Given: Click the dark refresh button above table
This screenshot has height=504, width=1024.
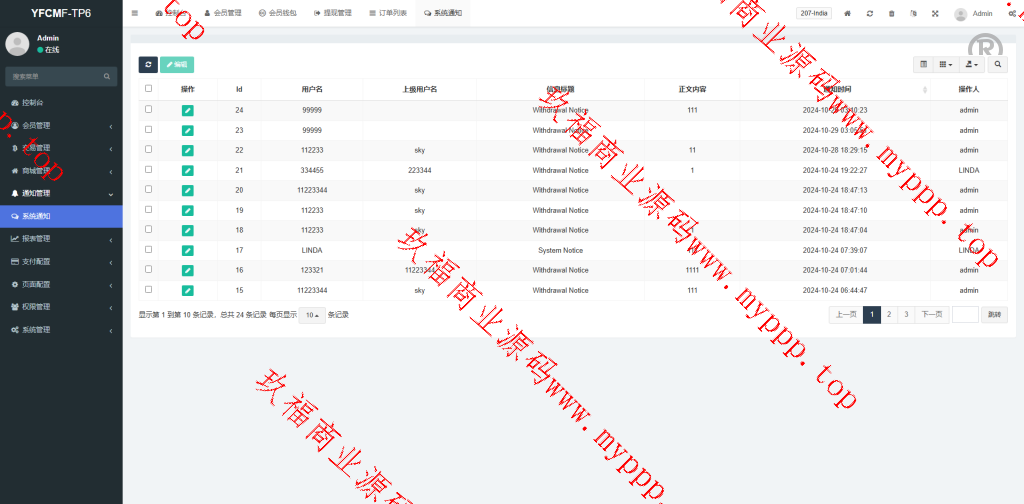Looking at the screenshot, I should click(x=148, y=64).
